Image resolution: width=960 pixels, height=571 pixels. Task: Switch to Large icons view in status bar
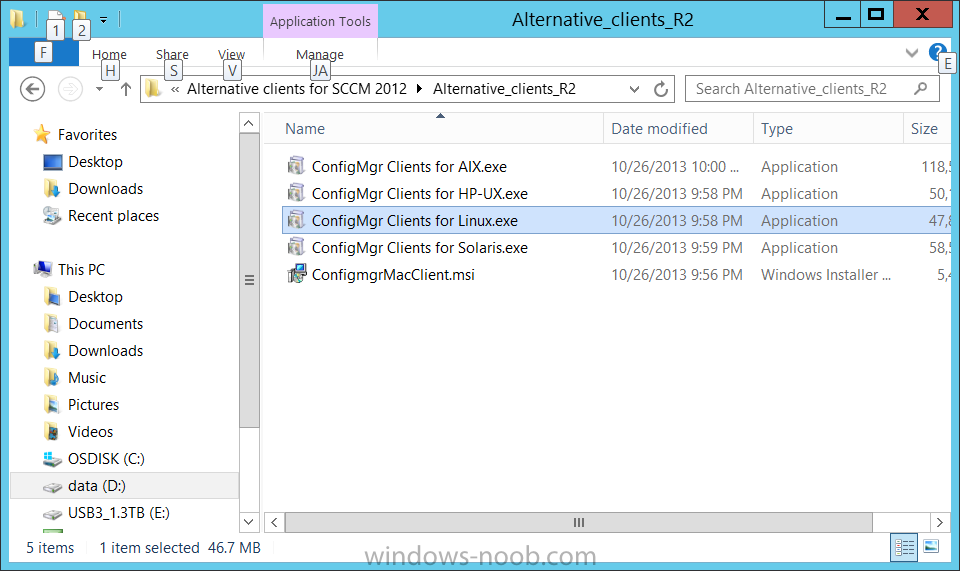pos(931,547)
